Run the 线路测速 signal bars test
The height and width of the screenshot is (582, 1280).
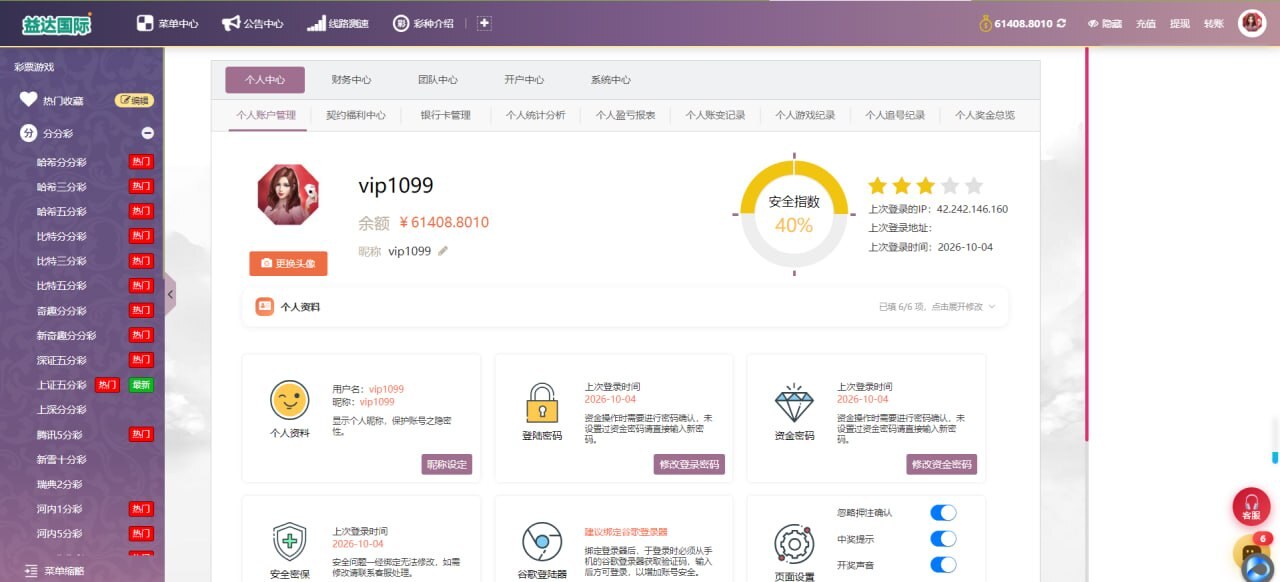[x=338, y=23]
